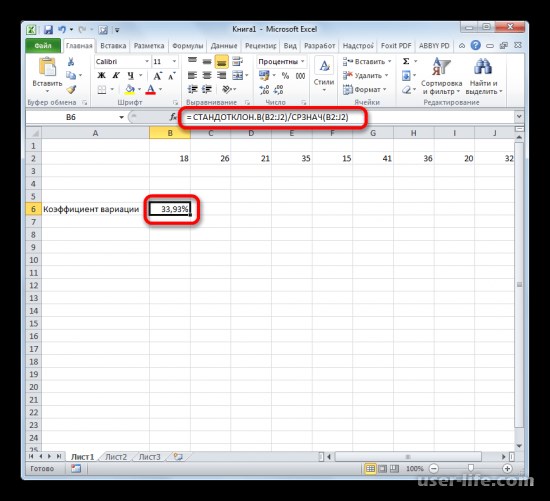550x501 pixels.
Task: Apply the 000 thousands separator style
Action: coord(300,75)
